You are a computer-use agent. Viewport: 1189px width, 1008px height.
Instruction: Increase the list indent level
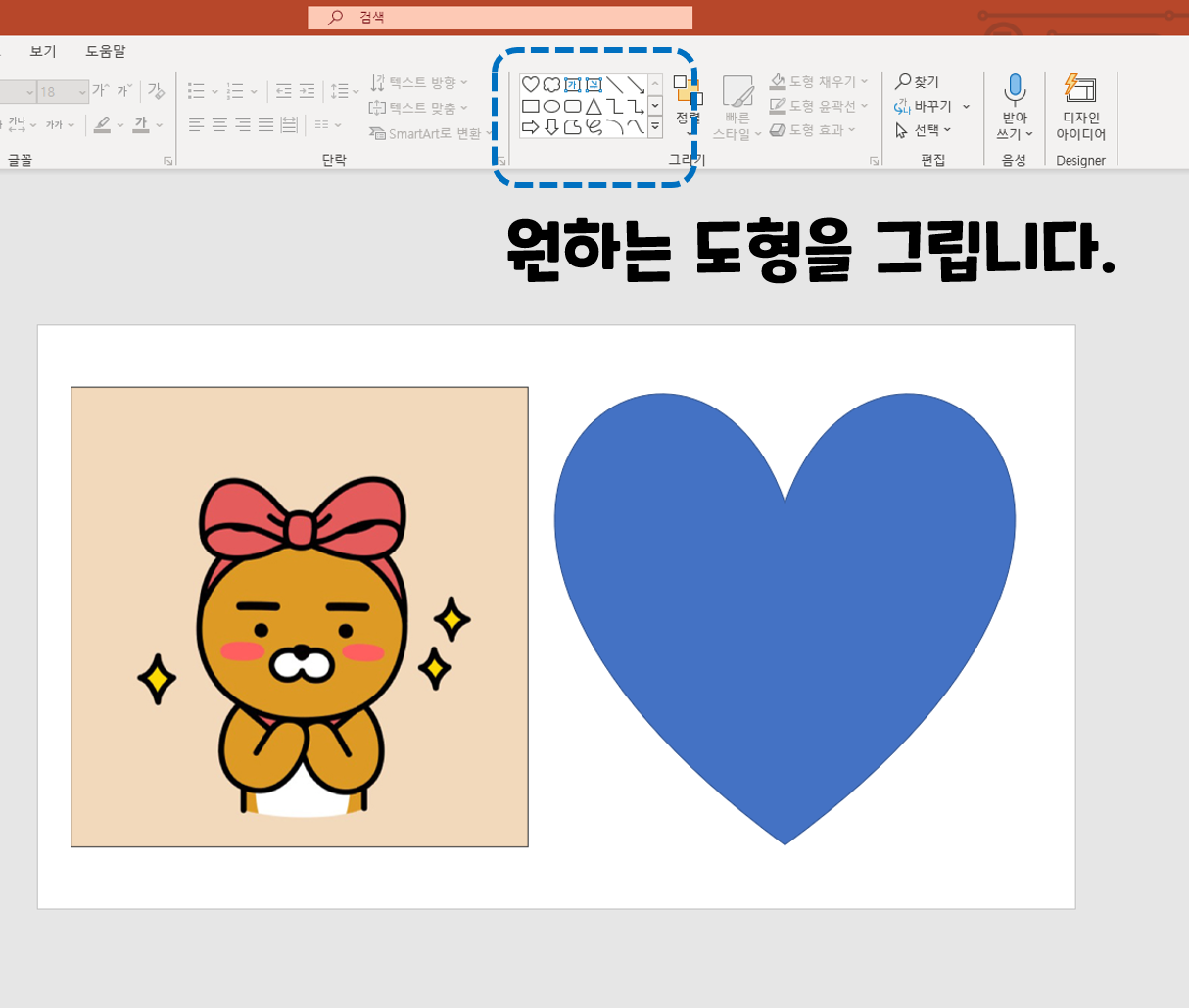308,91
